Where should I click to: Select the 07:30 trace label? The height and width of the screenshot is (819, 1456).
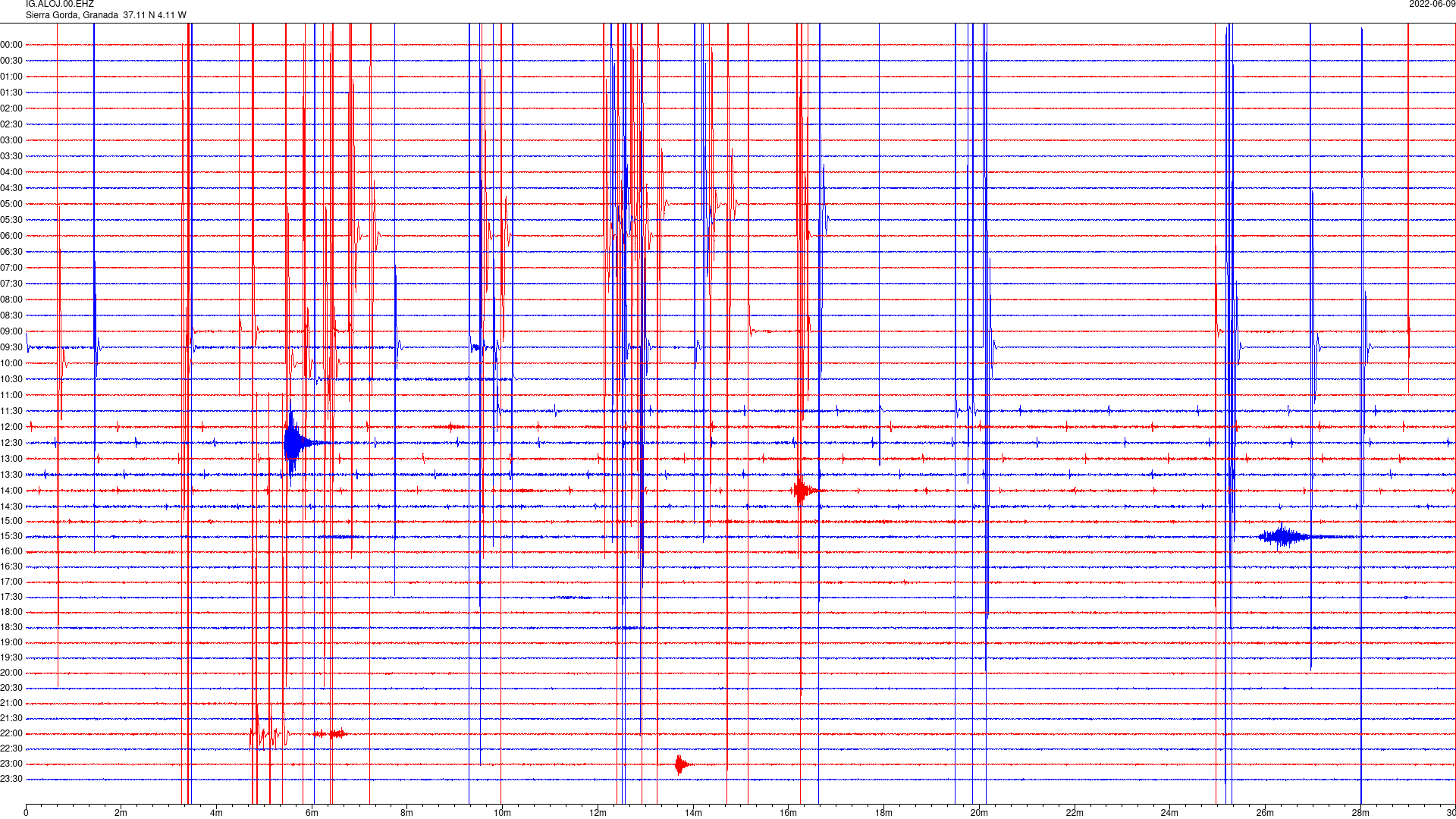(11, 284)
